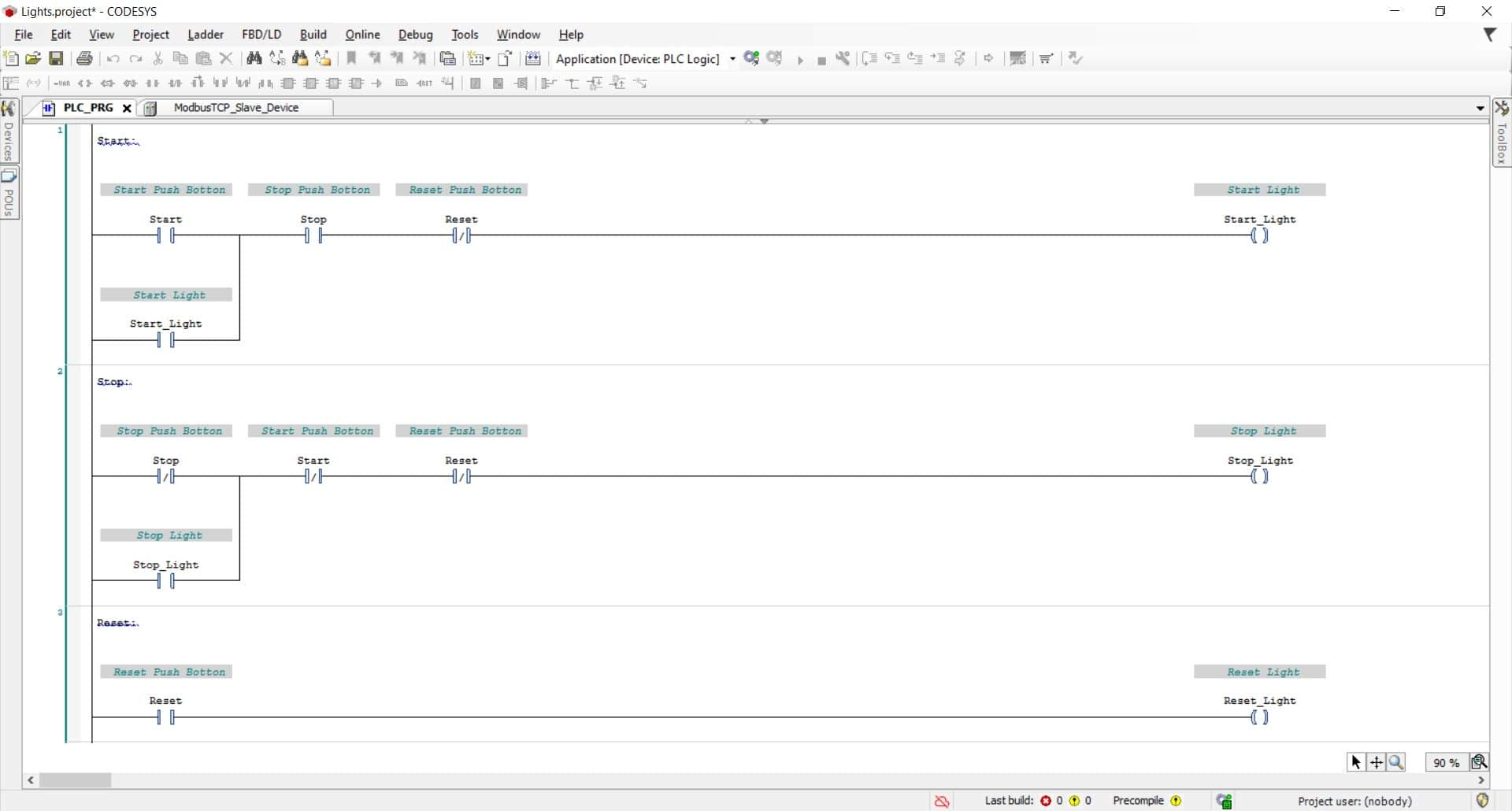1512x811 pixels.
Task: Click Project user (nobody) status text
Action: pos(1354,801)
